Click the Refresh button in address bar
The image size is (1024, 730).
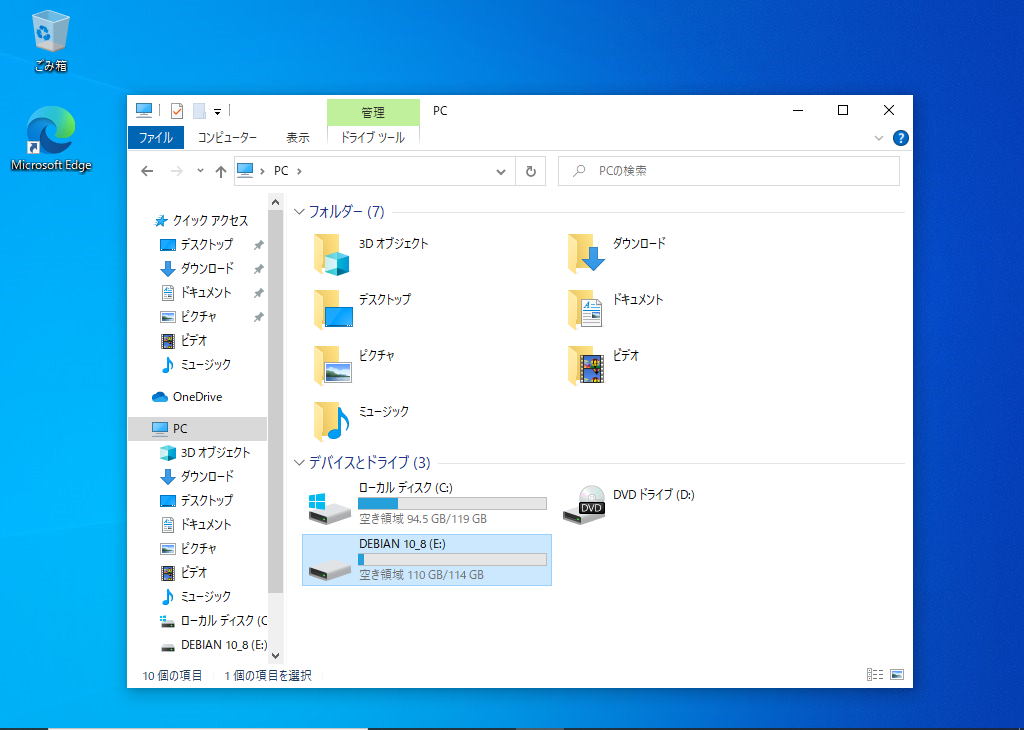(531, 171)
